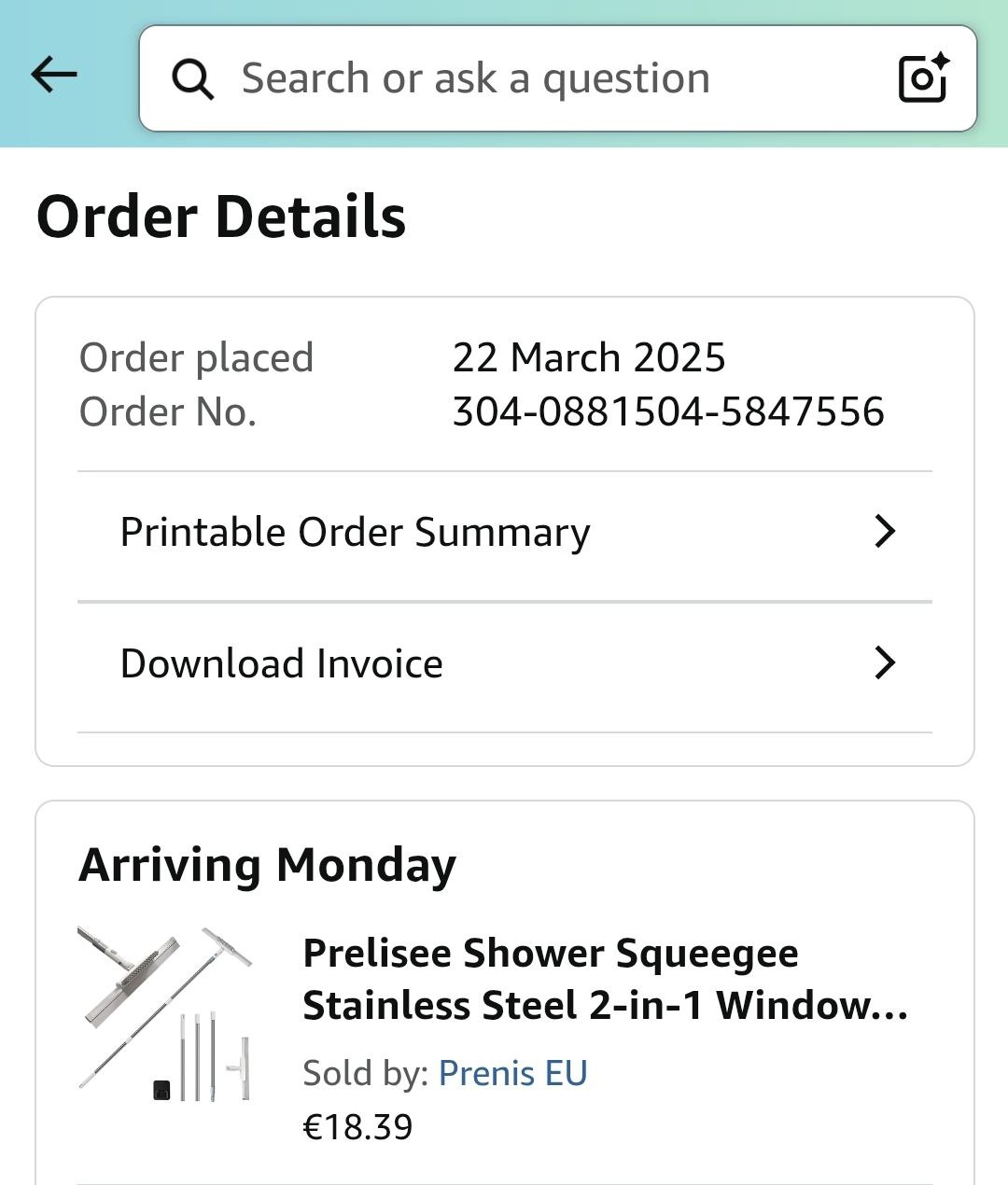Screen dimensions: 1008x1185
Task: Open the shower squeegee product thumbnail
Action: (165, 1013)
